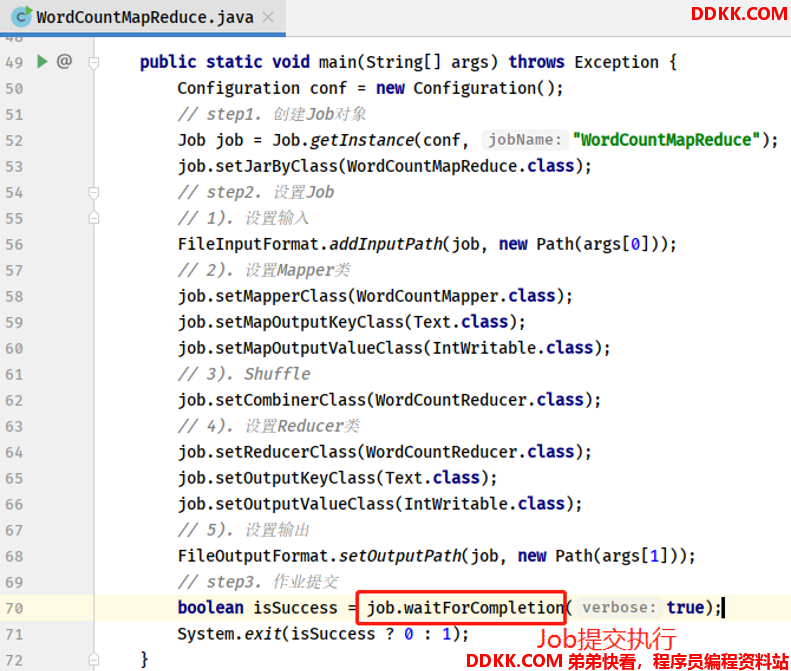Collapse the comment fold marker on line 54

94,193
